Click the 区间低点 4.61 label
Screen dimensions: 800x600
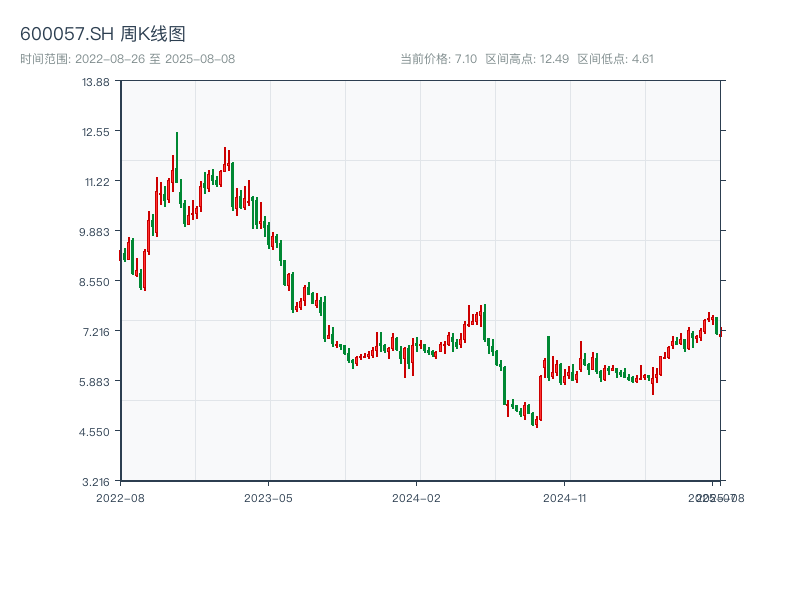coord(615,59)
